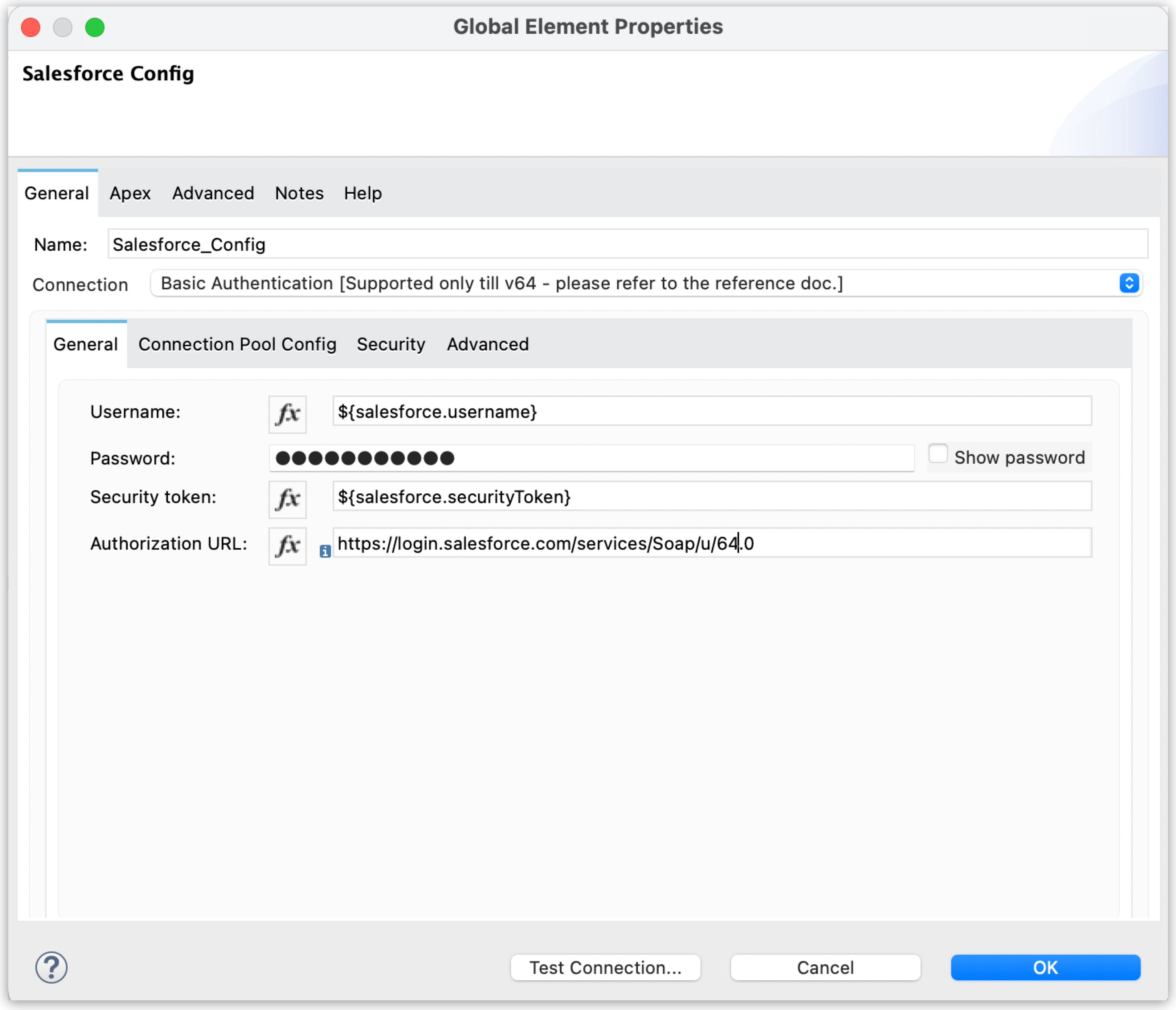Switch to the Connection Pool Config tab
1176x1010 pixels.
click(237, 344)
